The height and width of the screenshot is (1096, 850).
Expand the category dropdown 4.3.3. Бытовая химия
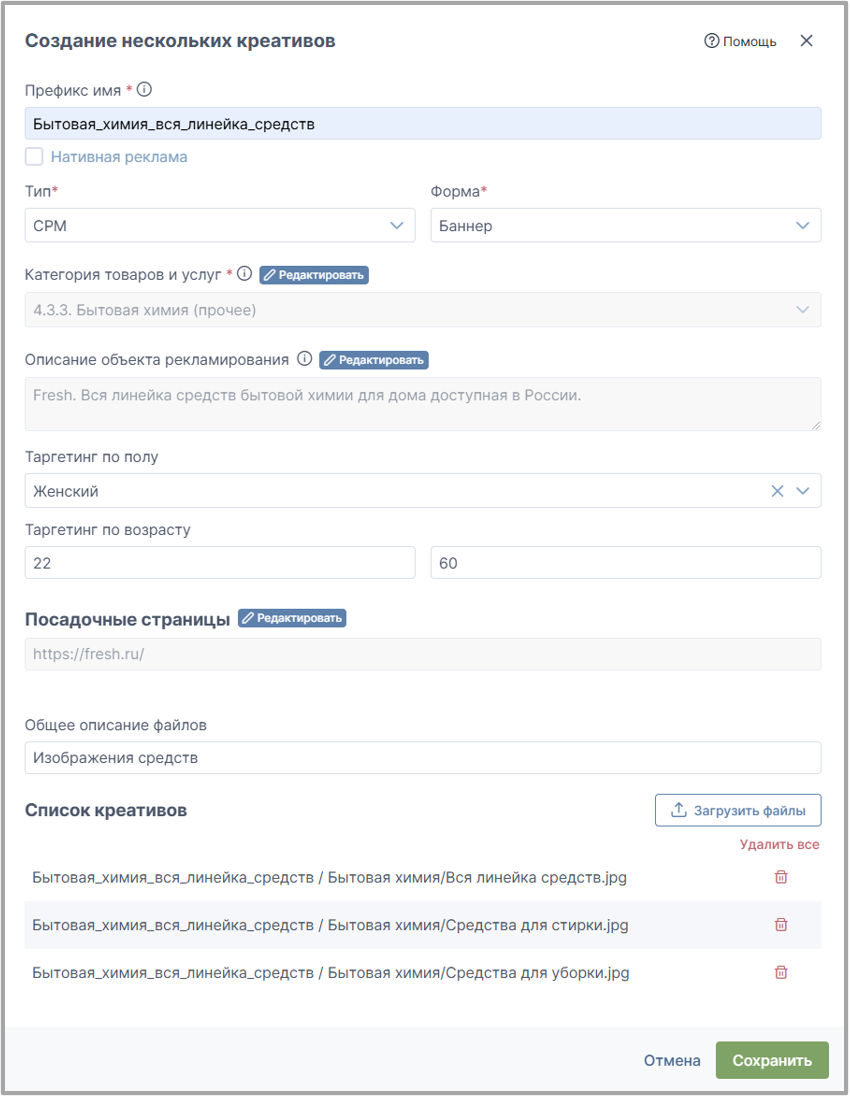pyautogui.click(x=423, y=310)
